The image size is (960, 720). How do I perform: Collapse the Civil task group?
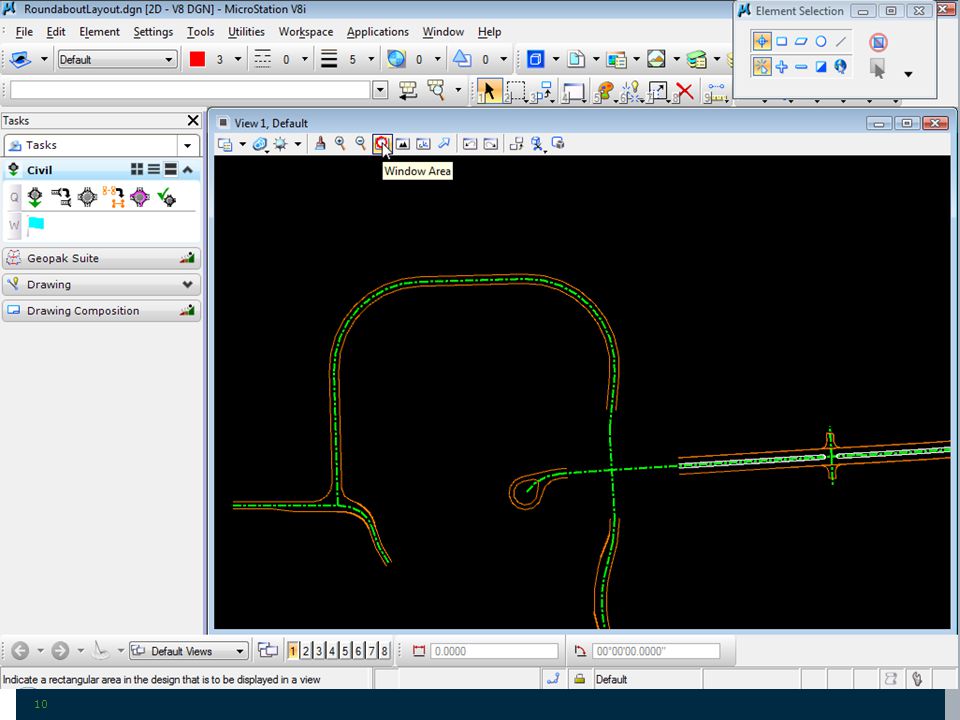188,170
